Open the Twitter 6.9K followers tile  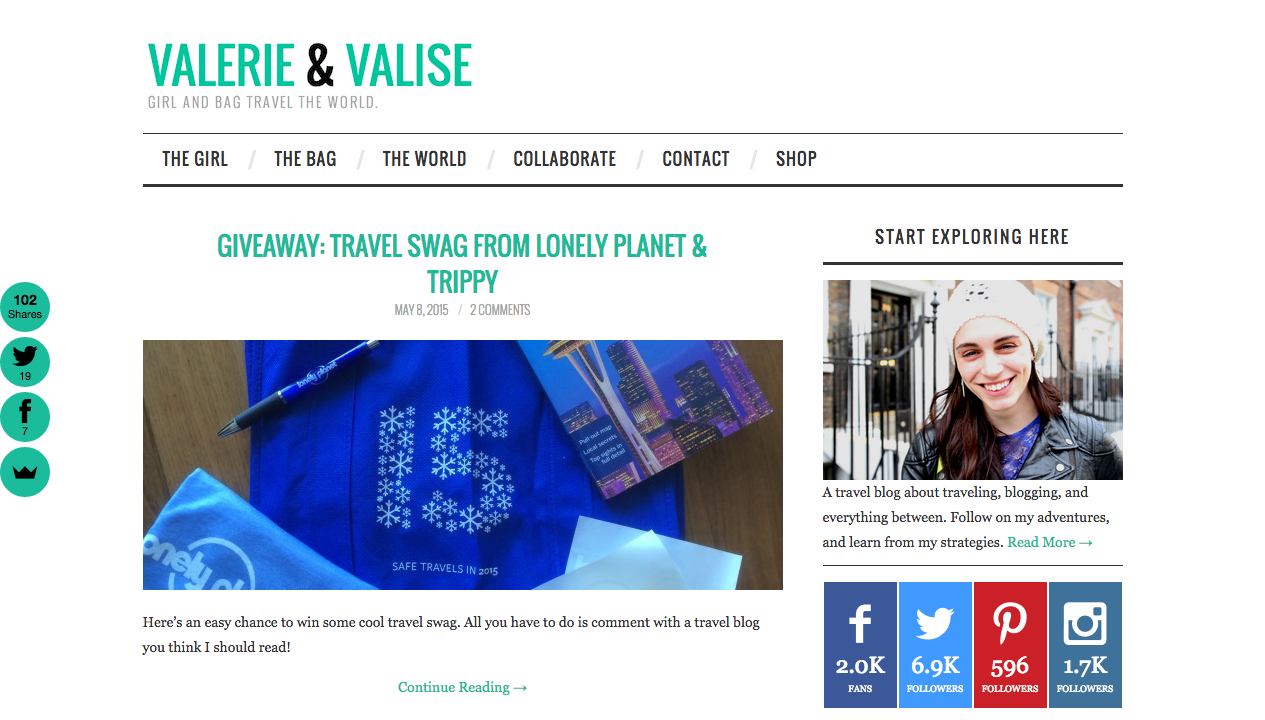point(935,645)
